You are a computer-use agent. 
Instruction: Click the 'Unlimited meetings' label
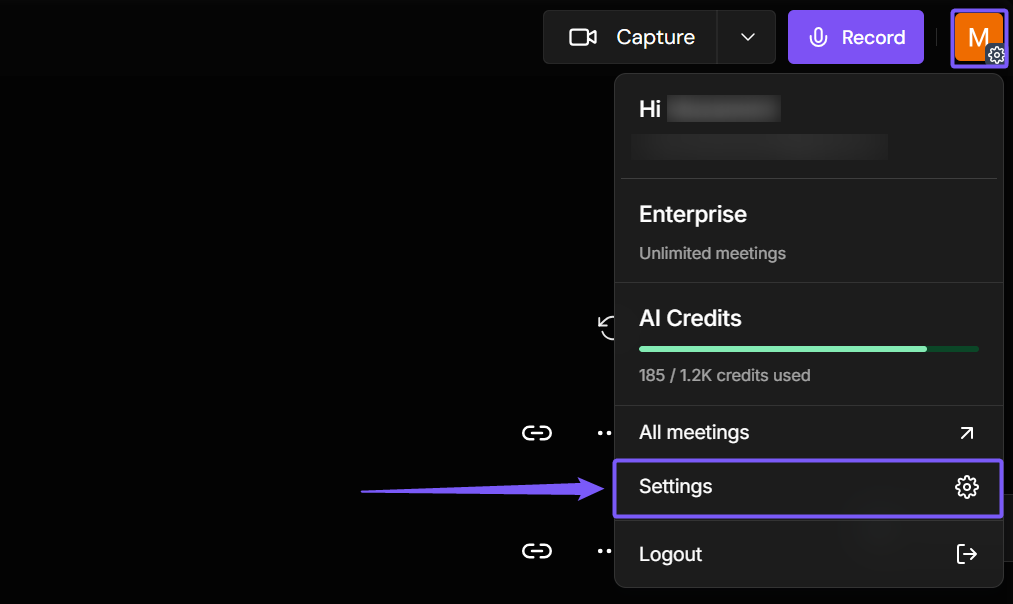pyautogui.click(x=712, y=253)
